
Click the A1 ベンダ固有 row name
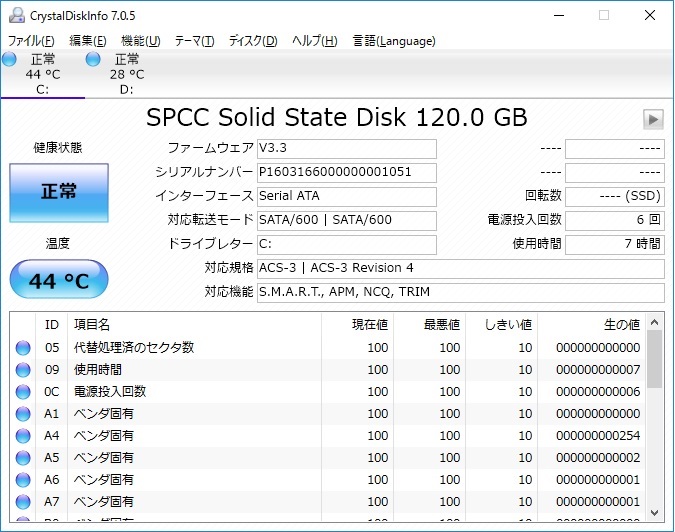click(x=104, y=414)
